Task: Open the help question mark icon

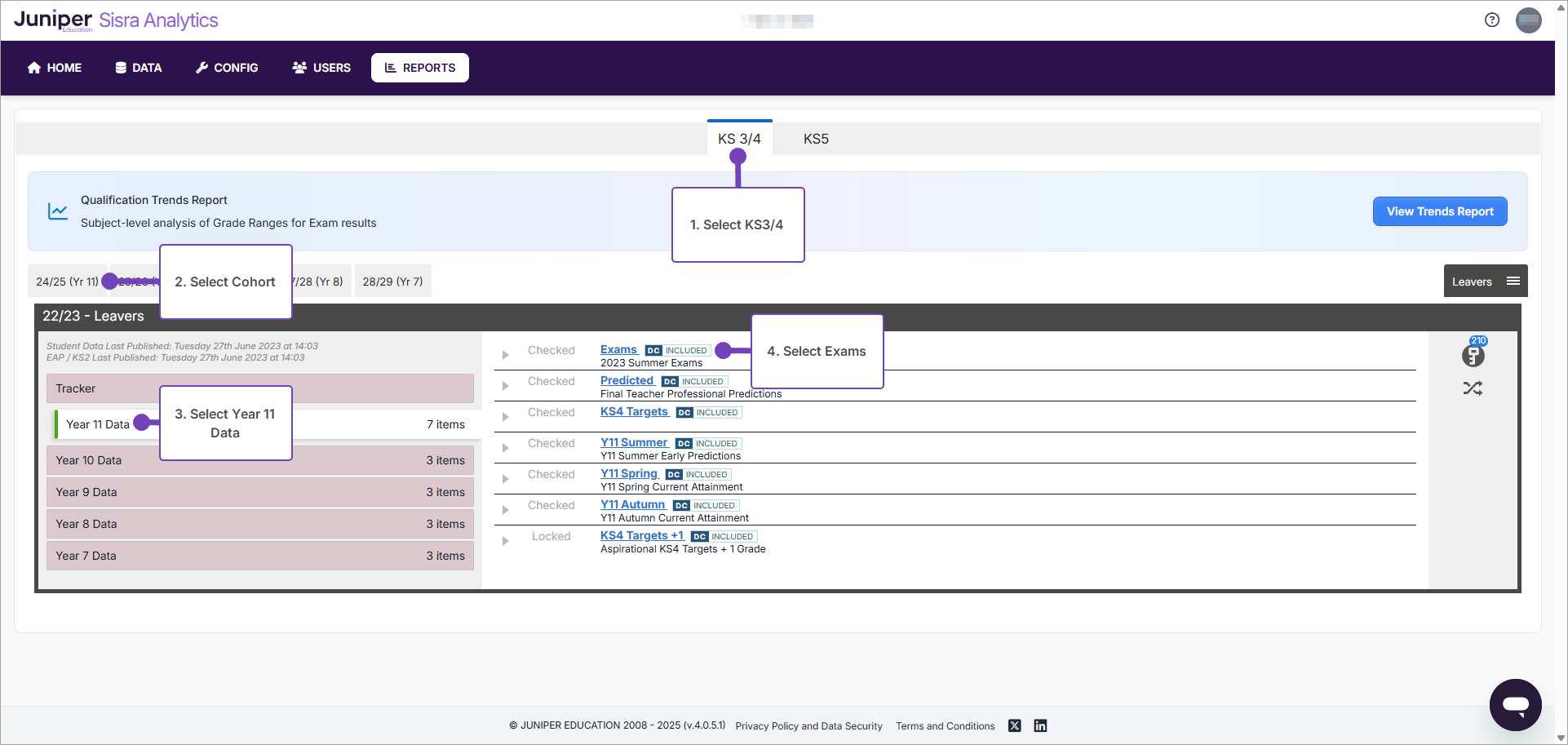Action: [1492, 20]
